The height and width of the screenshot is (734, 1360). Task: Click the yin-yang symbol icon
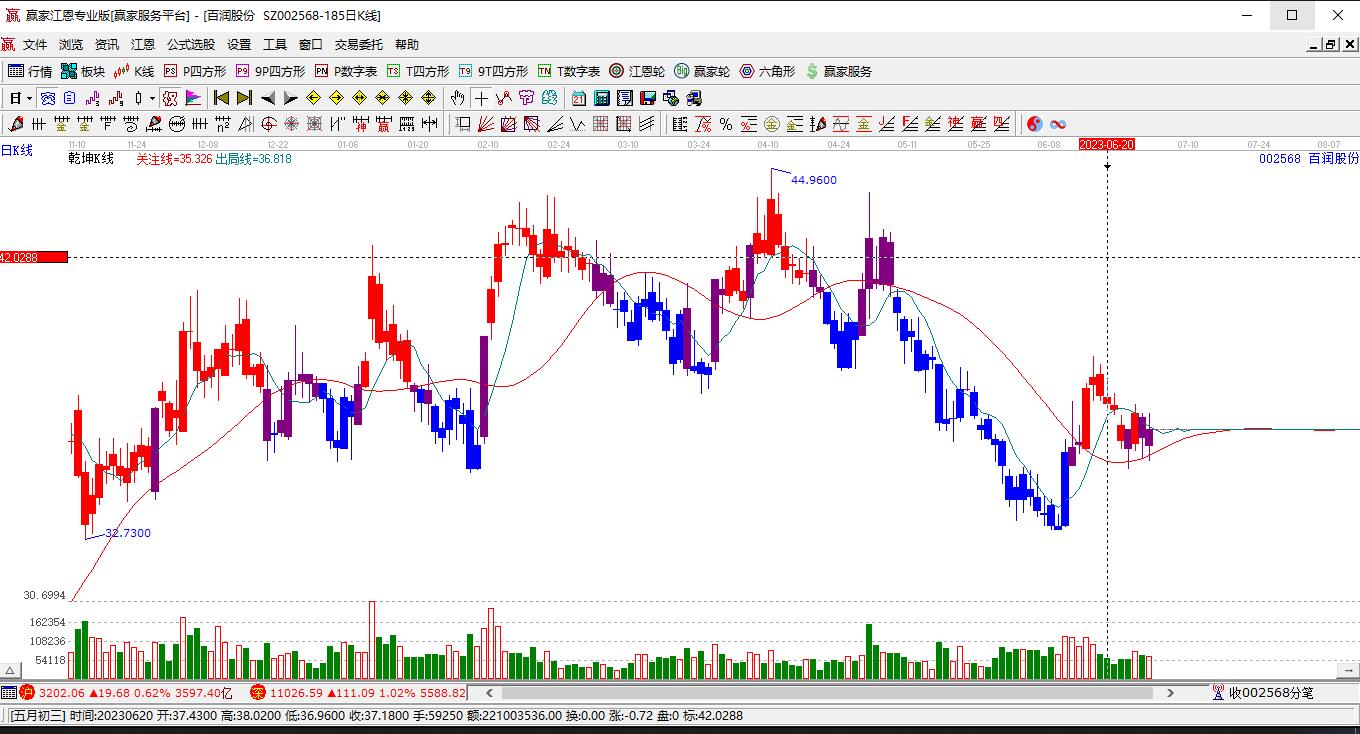pos(1035,124)
